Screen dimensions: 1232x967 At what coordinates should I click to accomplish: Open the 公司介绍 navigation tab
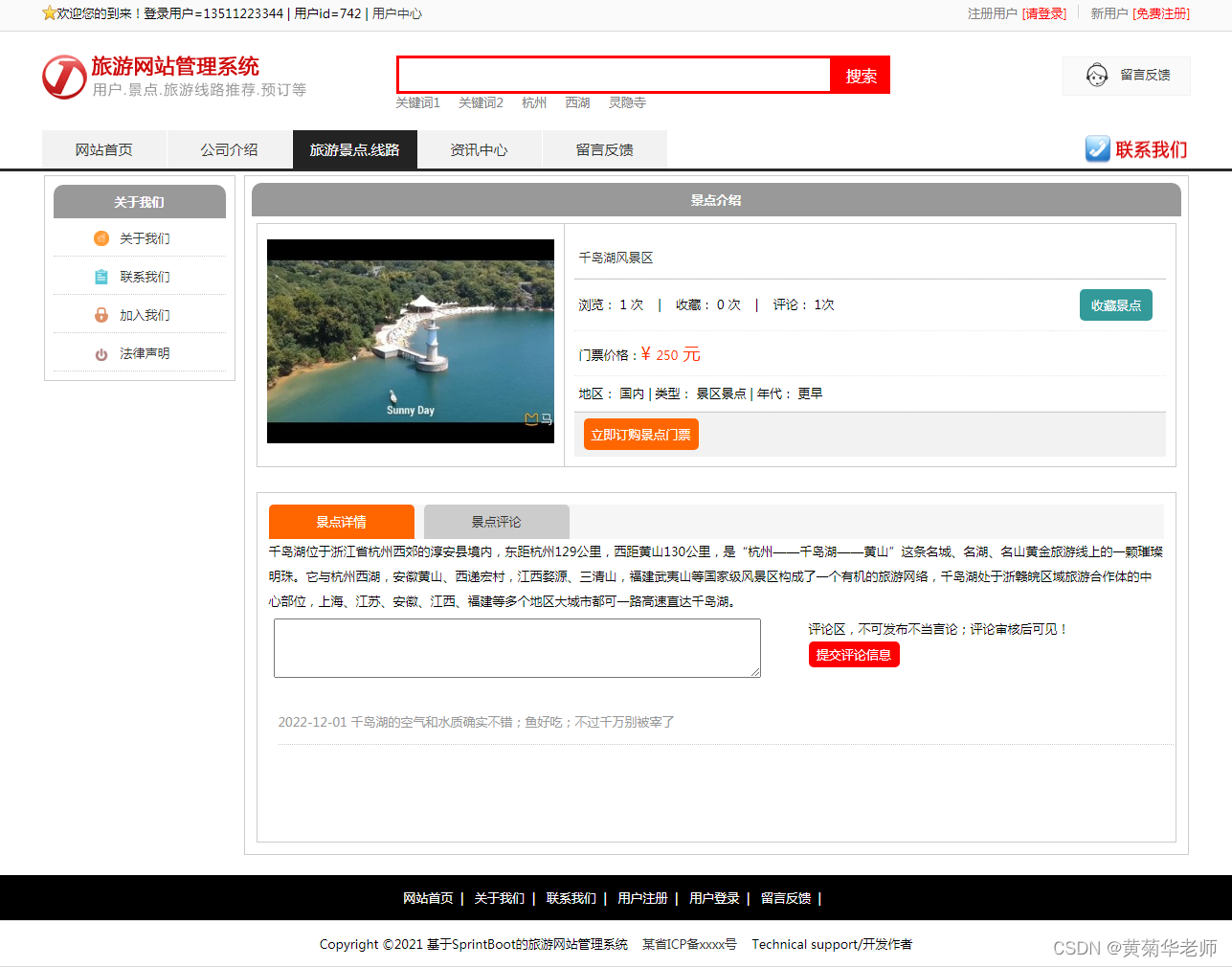[230, 149]
